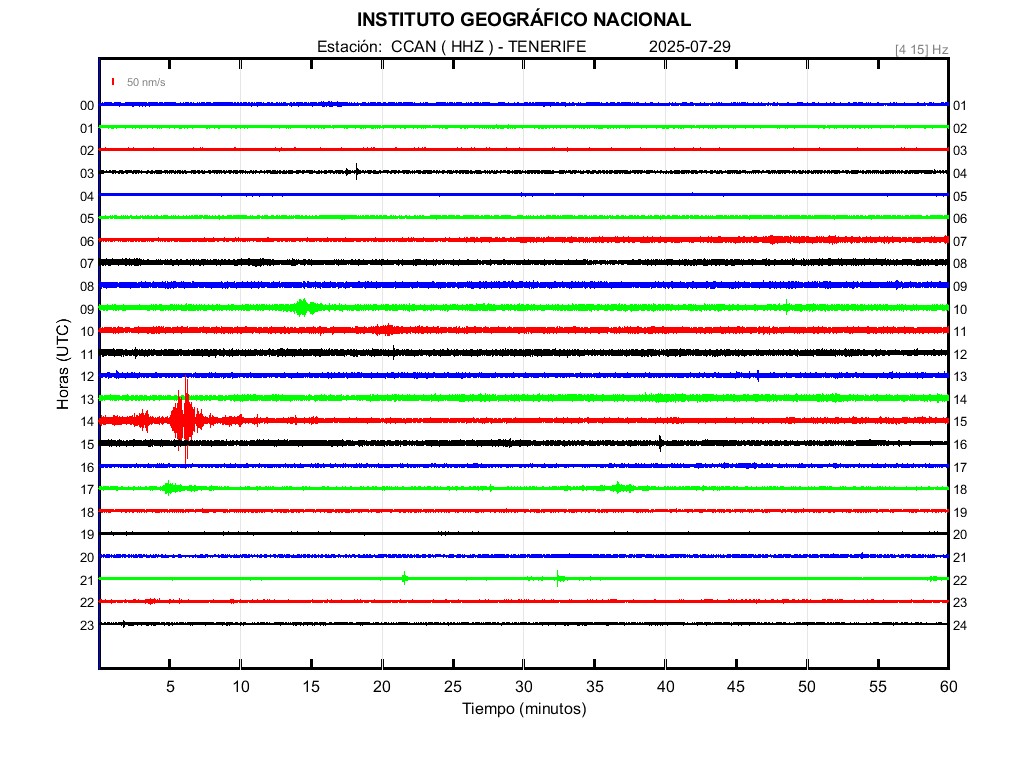Click the left-axis hour label 09

[x=87, y=310]
